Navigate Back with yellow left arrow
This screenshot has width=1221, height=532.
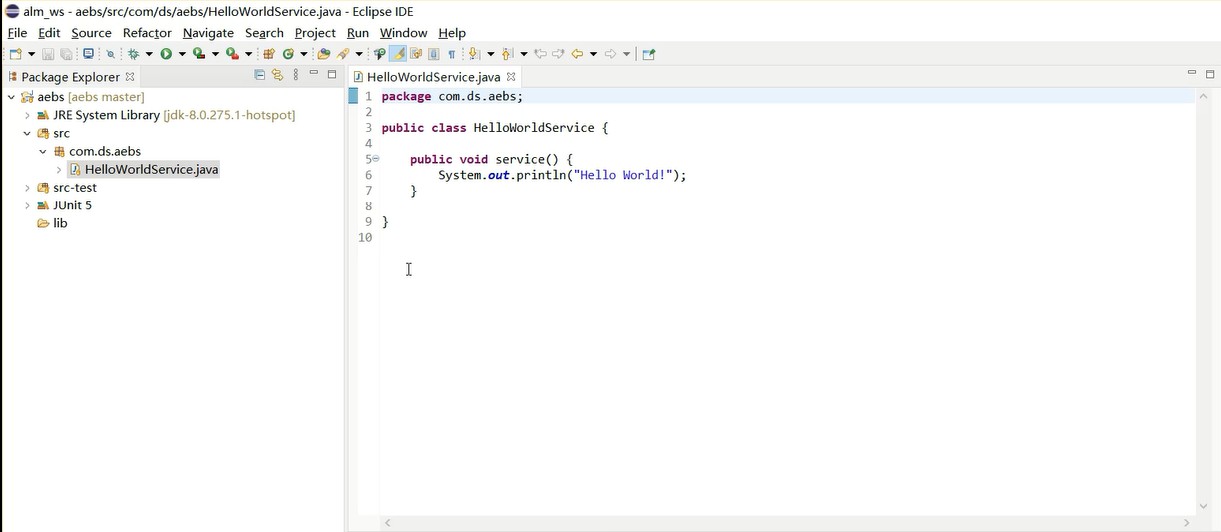577,54
